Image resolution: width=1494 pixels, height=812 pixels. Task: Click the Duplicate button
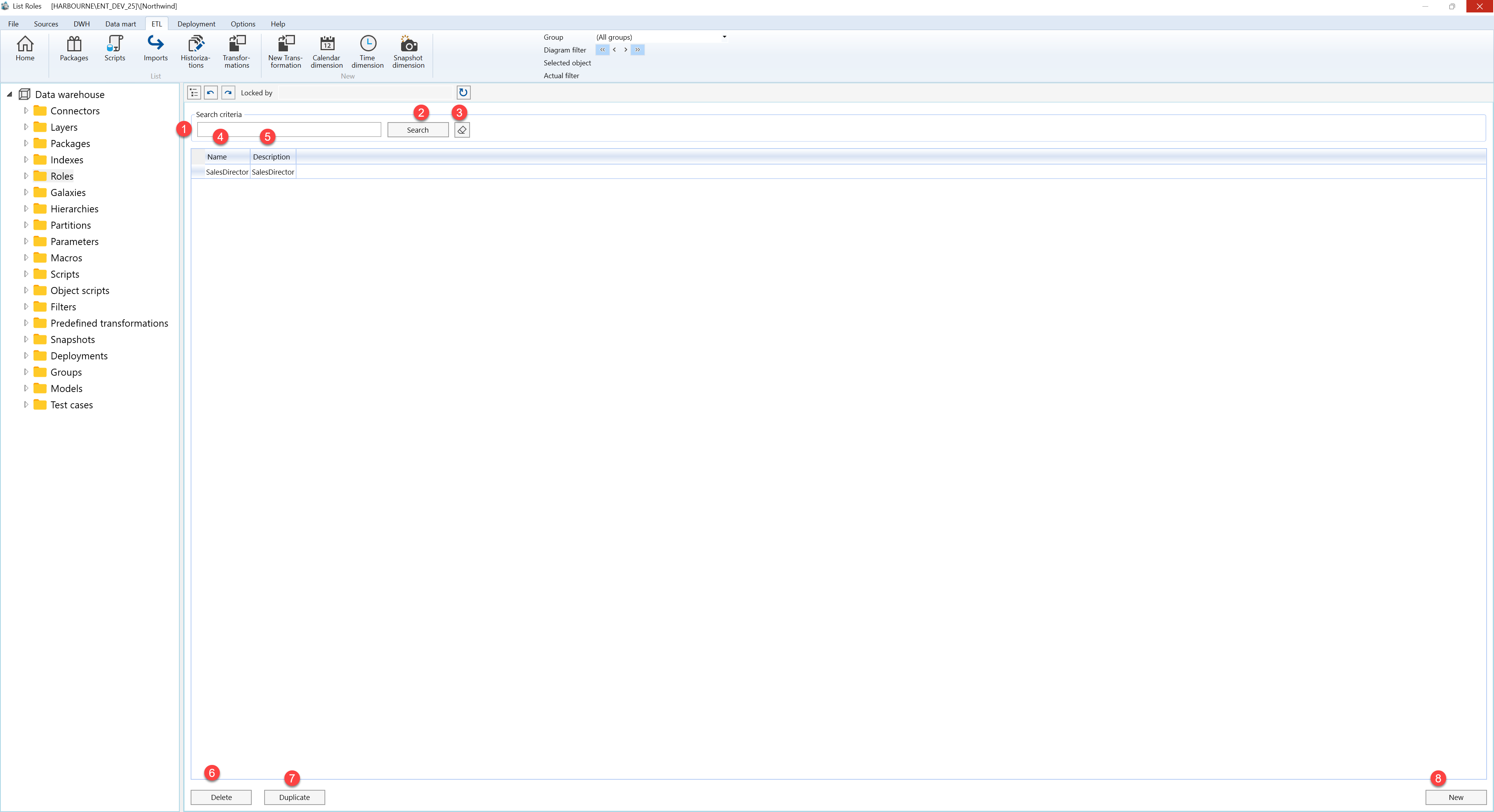295,798
